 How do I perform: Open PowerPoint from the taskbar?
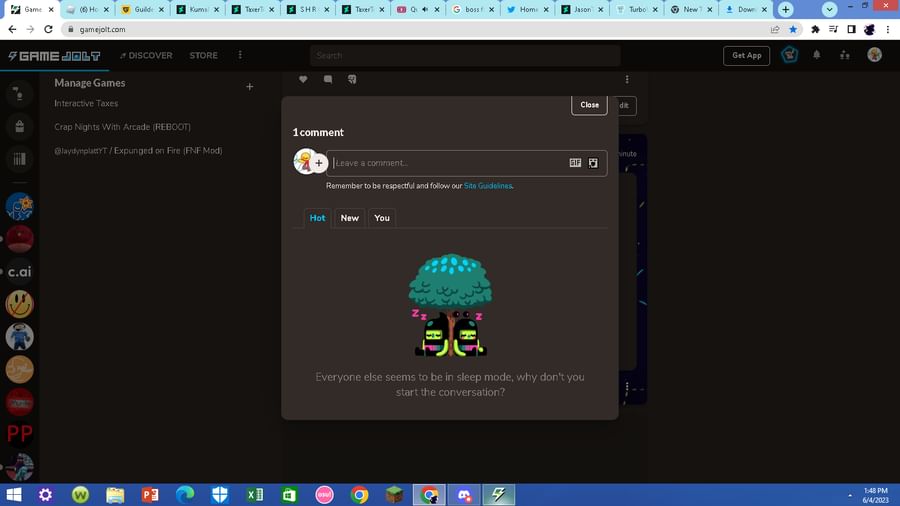point(150,495)
